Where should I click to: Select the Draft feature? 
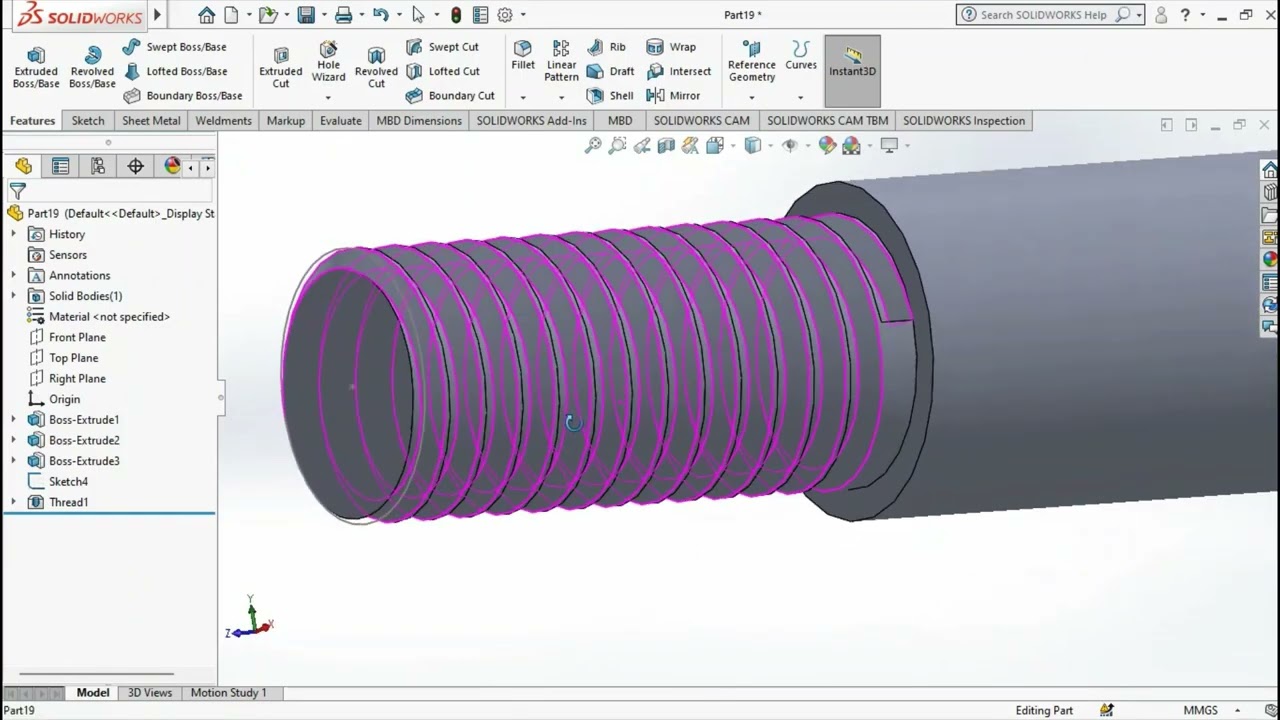tap(610, 71)
